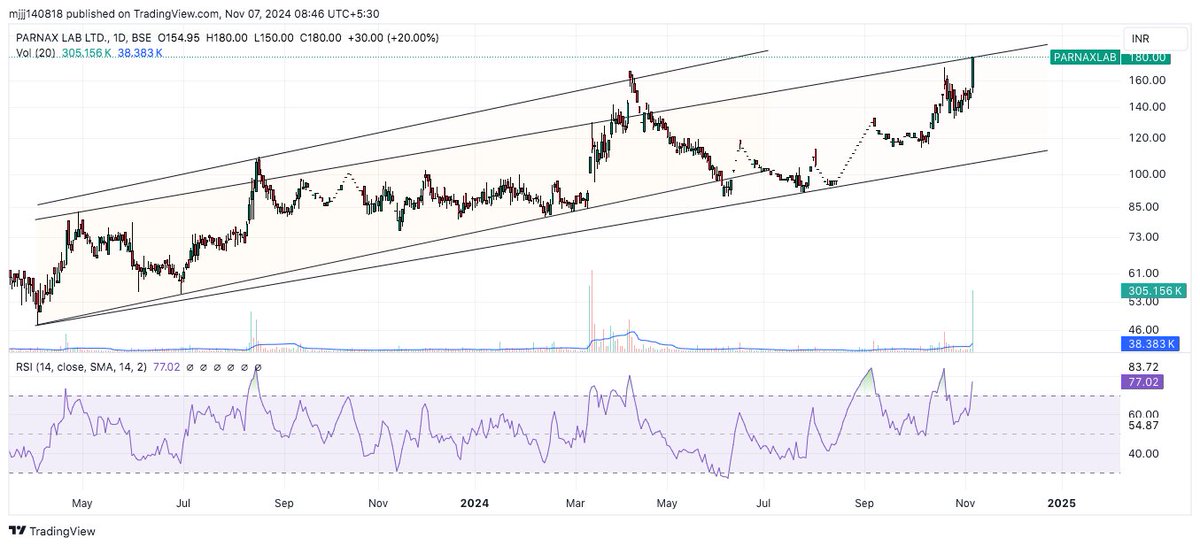Click the 120.00 price axis label
Image resolution: width=1200 pixels, height=546 pixels.
[x=1148, y=137]
